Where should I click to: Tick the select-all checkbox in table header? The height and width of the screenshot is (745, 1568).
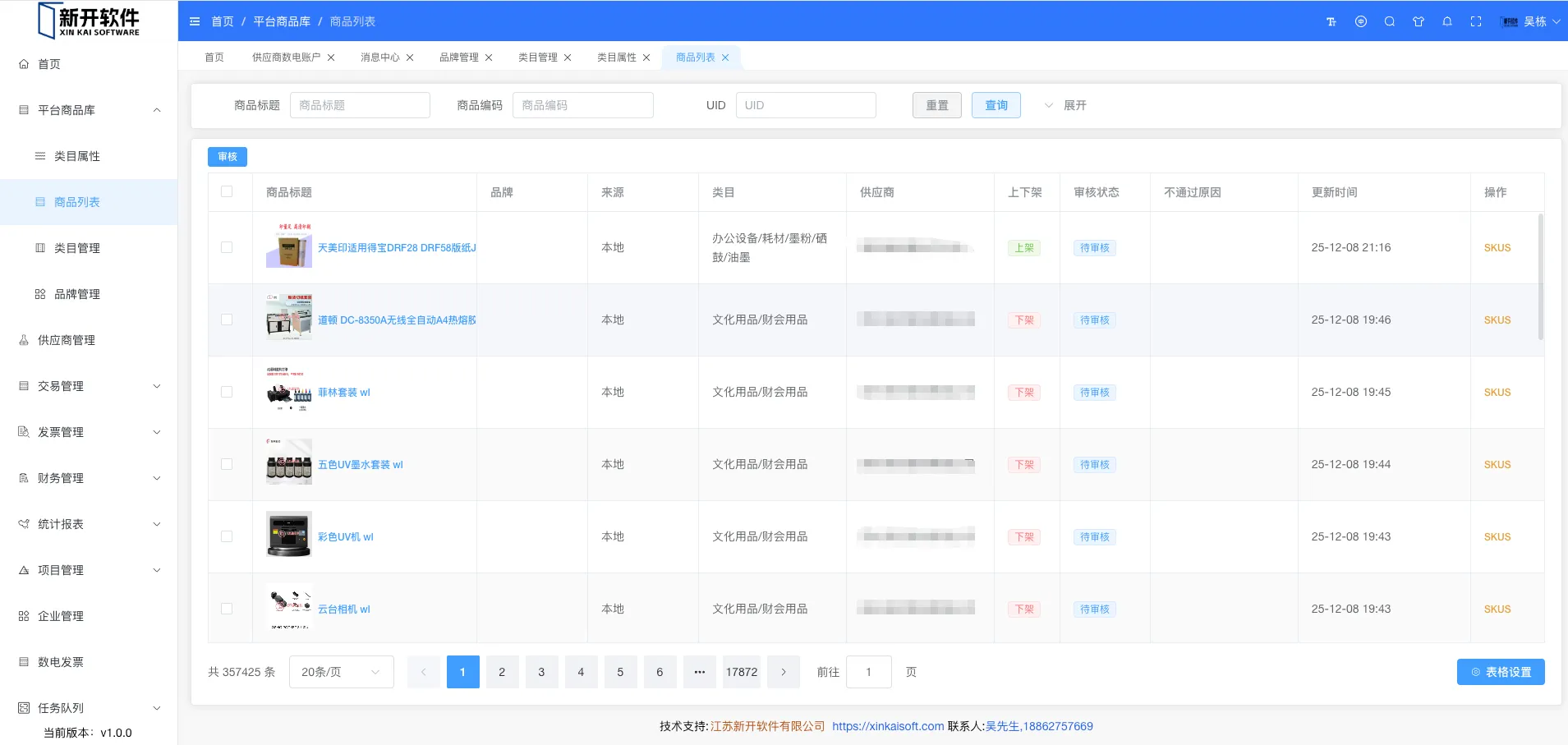pyautogui.click(x=227, y=191)
